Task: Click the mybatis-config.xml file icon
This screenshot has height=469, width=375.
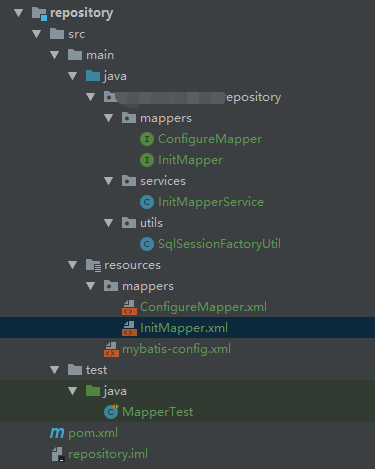Action: pos(111,349)
